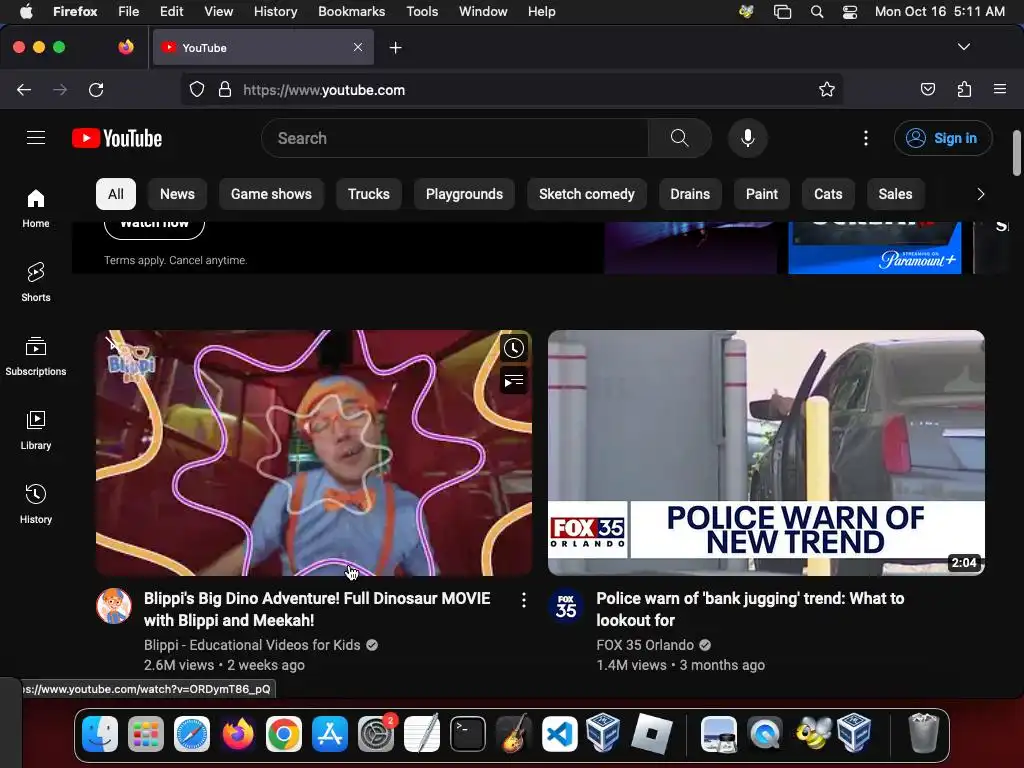Launch Safari from the Dock
Screen dimensions: 1024x768
pos(191,735)
